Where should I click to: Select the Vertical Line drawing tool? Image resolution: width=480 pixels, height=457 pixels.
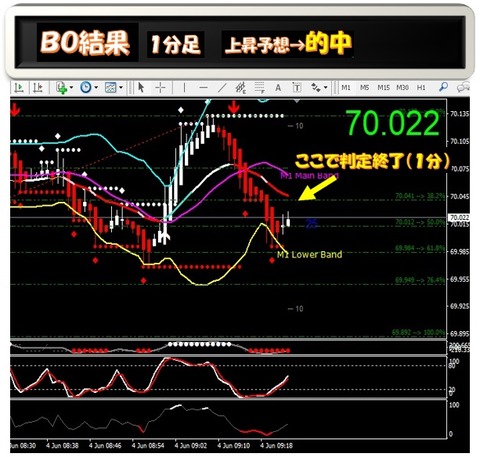coord(184,88)
